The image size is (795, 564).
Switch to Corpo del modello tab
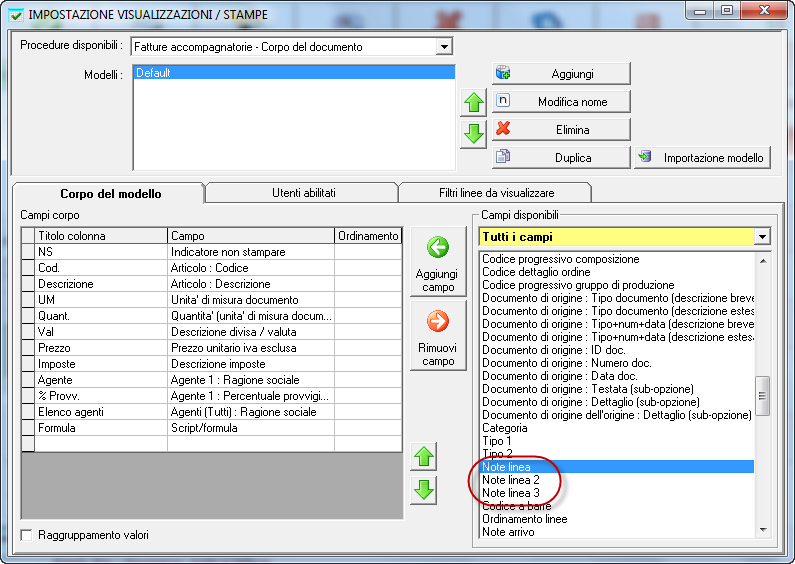coord(111,194)
